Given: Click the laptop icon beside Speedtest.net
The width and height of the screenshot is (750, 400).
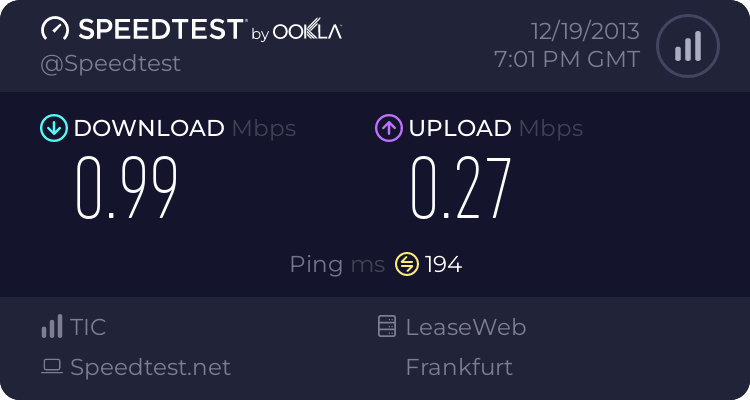Looking at the screenshot, I should [51, 368].
